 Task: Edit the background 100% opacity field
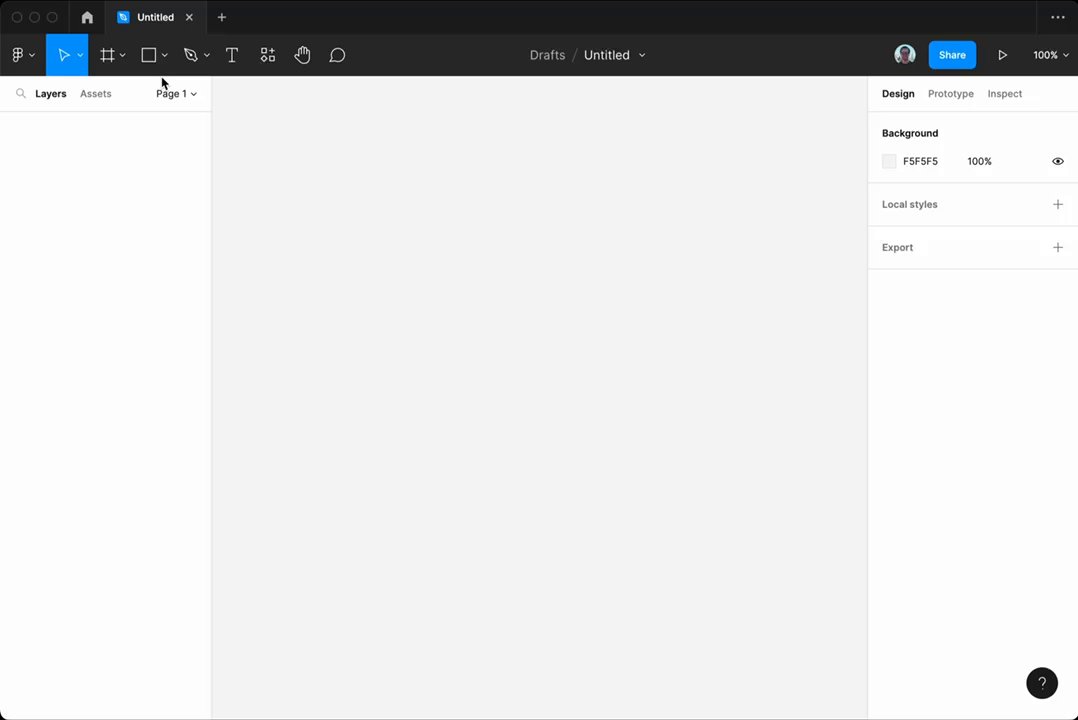point(980,161)
